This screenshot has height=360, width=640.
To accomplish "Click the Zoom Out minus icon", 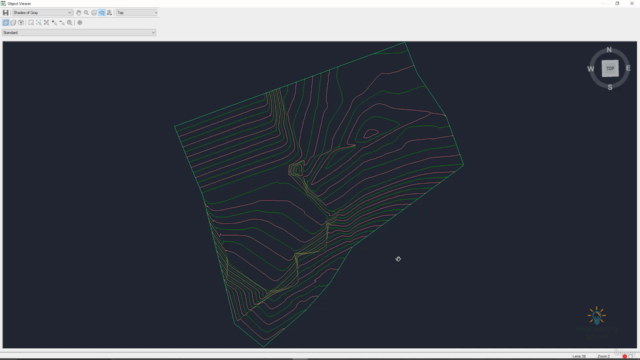I will tap(62, 23).
